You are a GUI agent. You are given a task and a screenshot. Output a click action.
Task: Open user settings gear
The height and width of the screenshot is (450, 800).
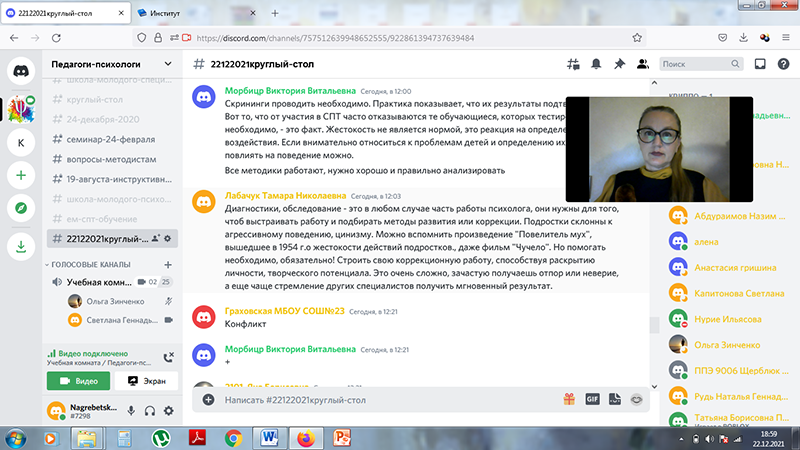[x=168, y=411]
